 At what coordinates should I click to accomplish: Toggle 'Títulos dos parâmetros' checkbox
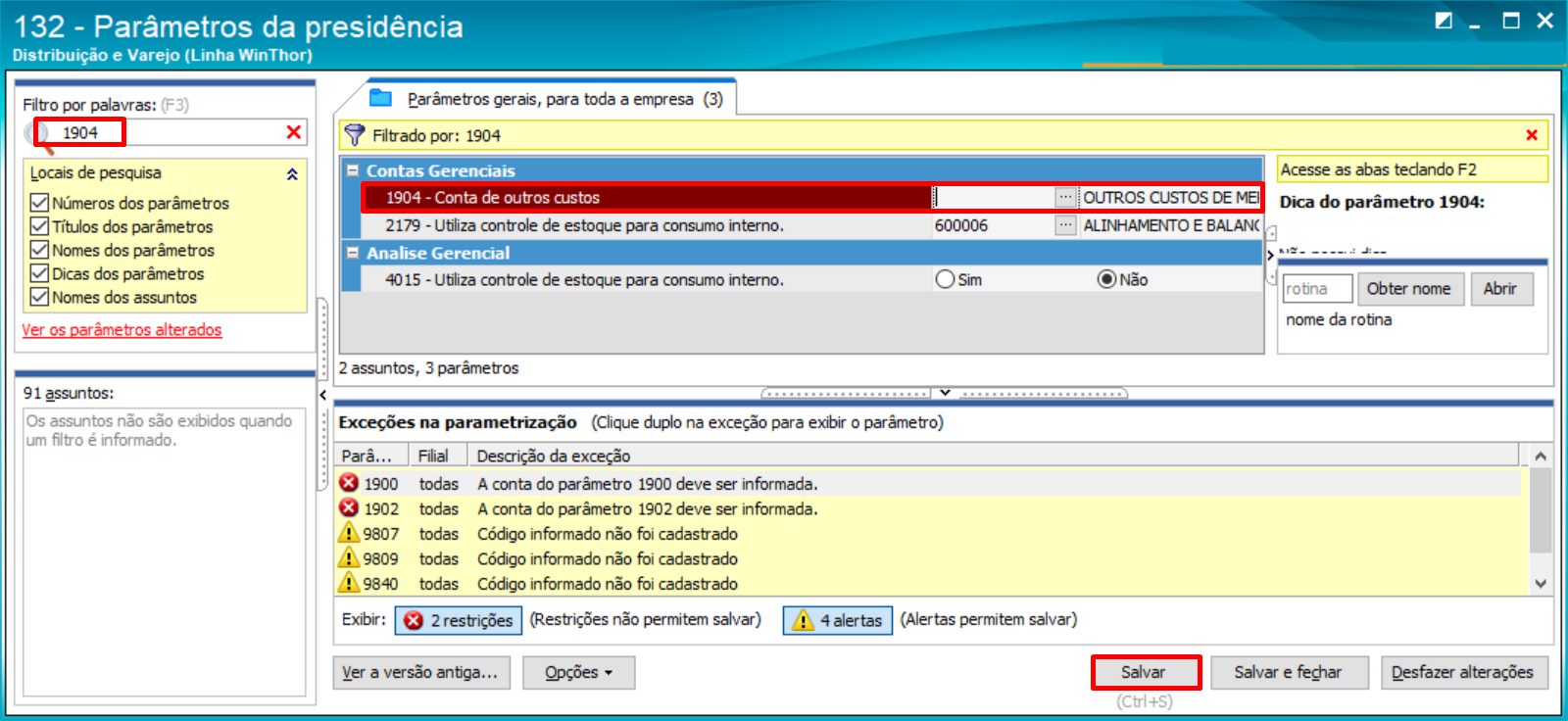pyautogui.click(x=40, y=226)
